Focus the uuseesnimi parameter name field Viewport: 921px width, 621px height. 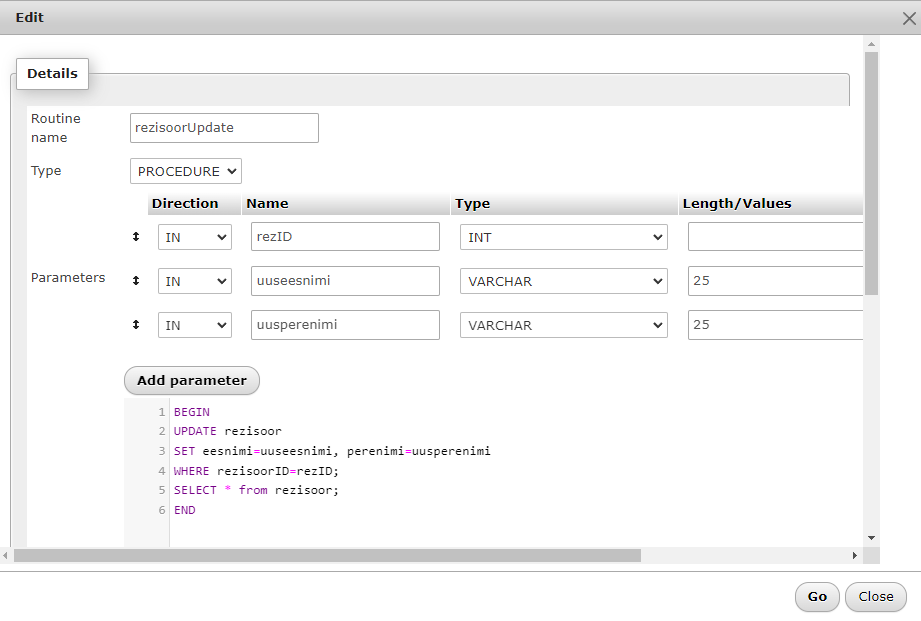point(345,281)
